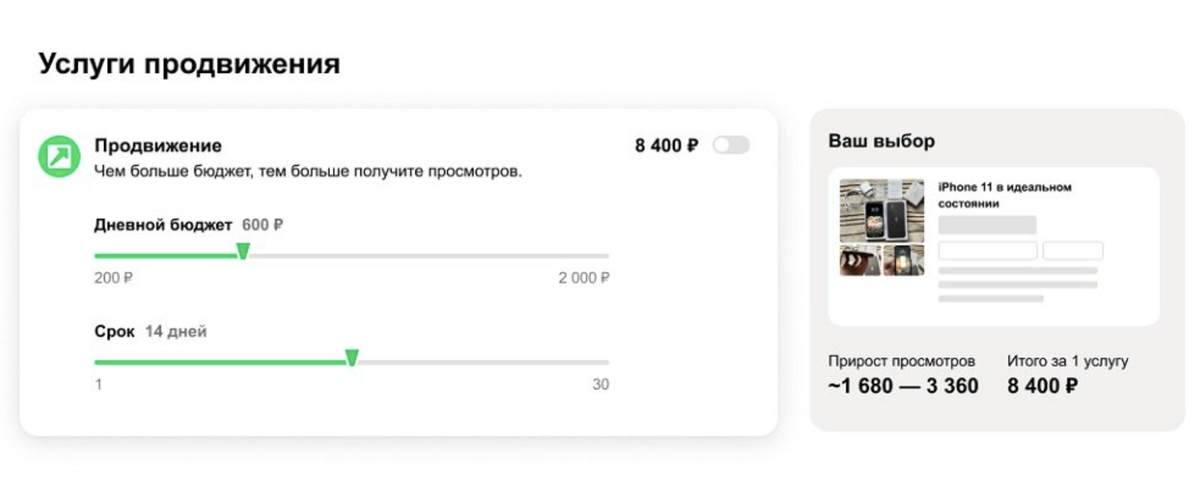Click the 600 ₽ daily budget value
Image resolution: width=1200 pixels, height=486 pixels.
(262, 225)
